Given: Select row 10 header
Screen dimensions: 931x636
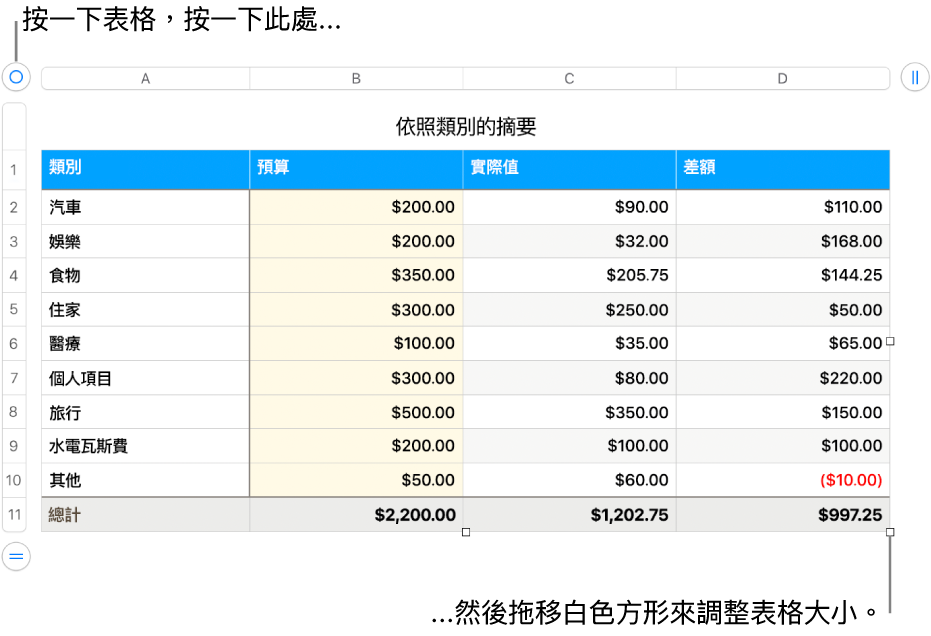Looking at the screenshot, I should pos(14,480).
